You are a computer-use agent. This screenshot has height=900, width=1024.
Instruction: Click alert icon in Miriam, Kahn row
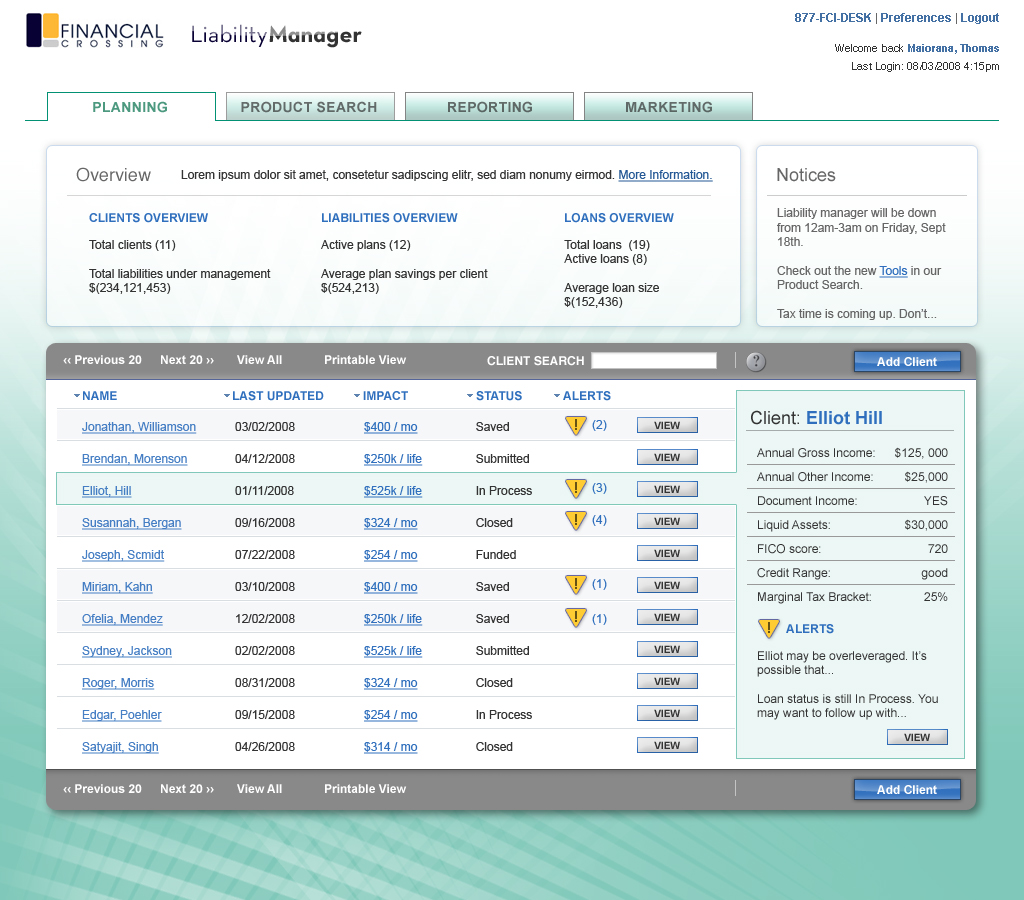576,585
